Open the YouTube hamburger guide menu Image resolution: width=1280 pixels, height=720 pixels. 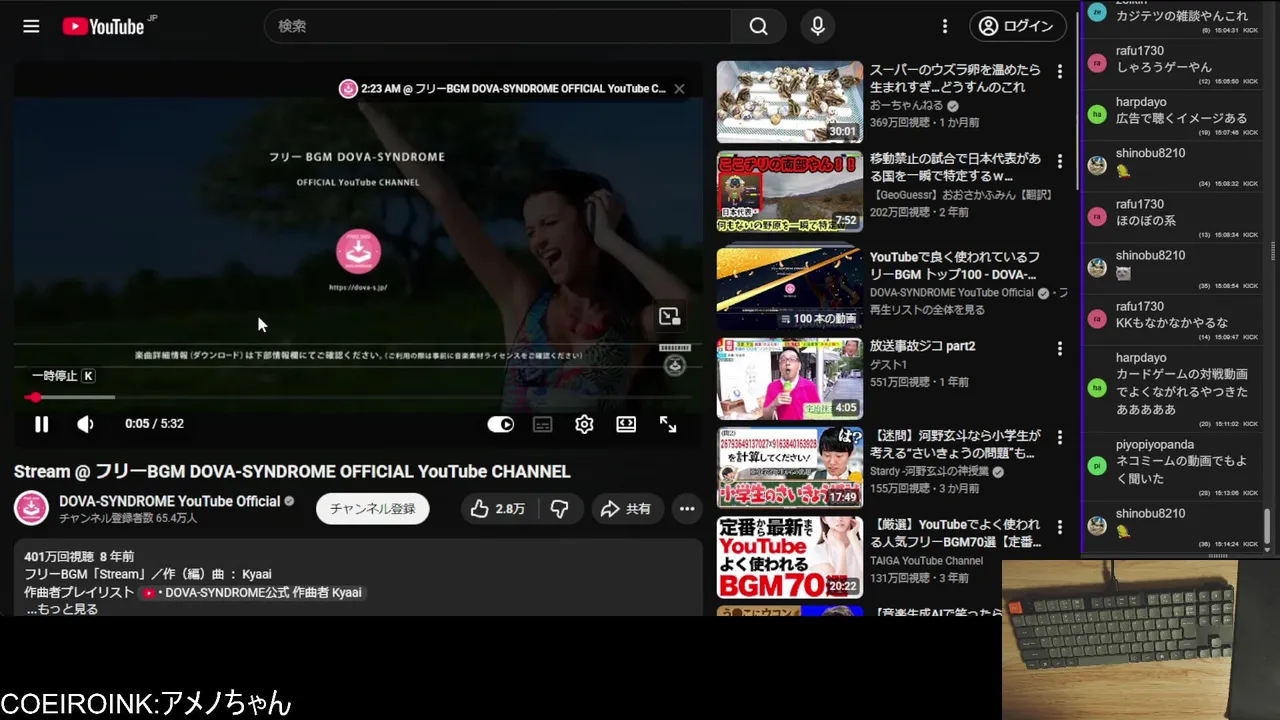(x=31, y=26)
